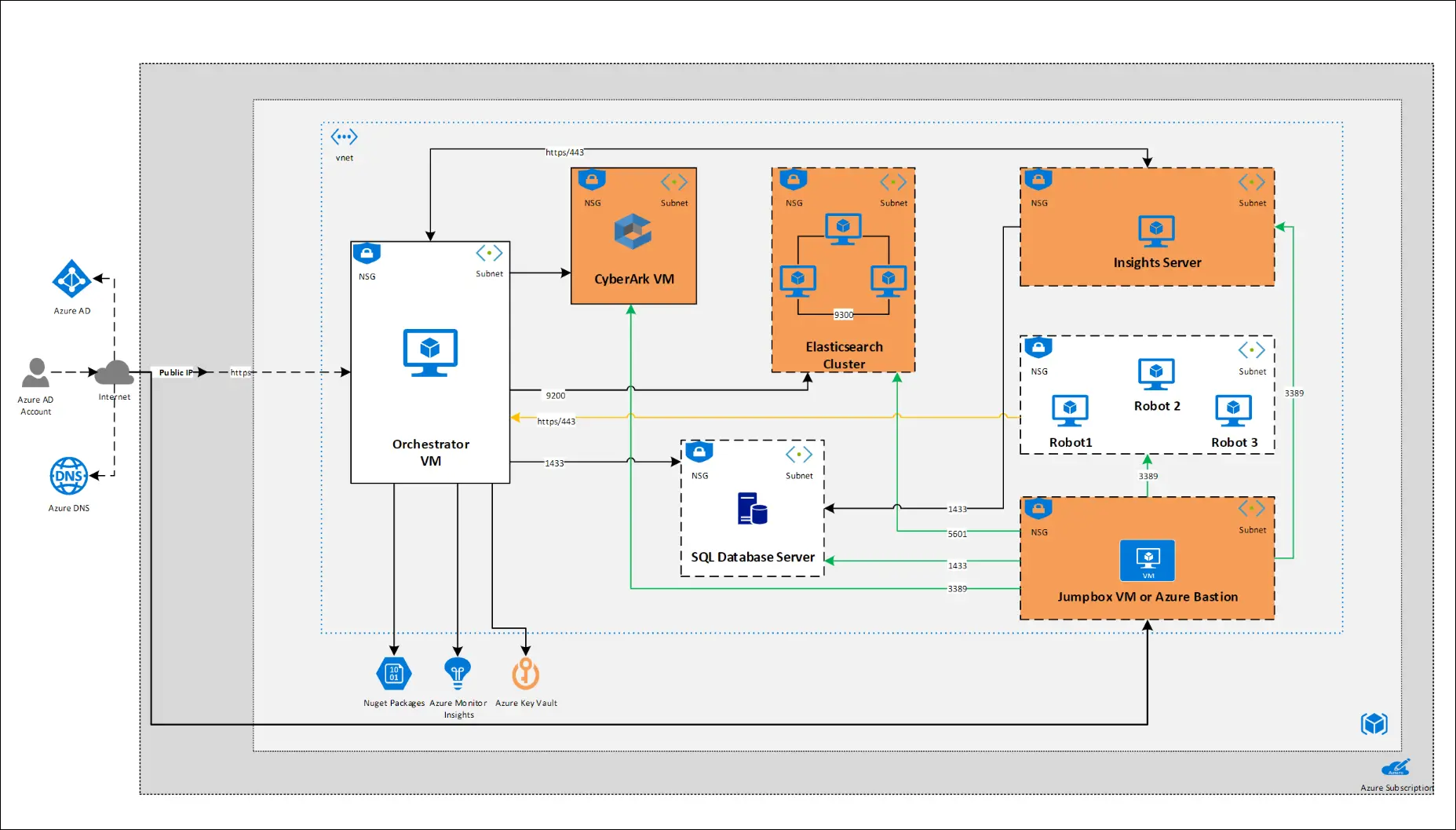This screenshot has height=830, width=1456.
Task: Select the 'Public IP' label
Action: tap(176, 372)
